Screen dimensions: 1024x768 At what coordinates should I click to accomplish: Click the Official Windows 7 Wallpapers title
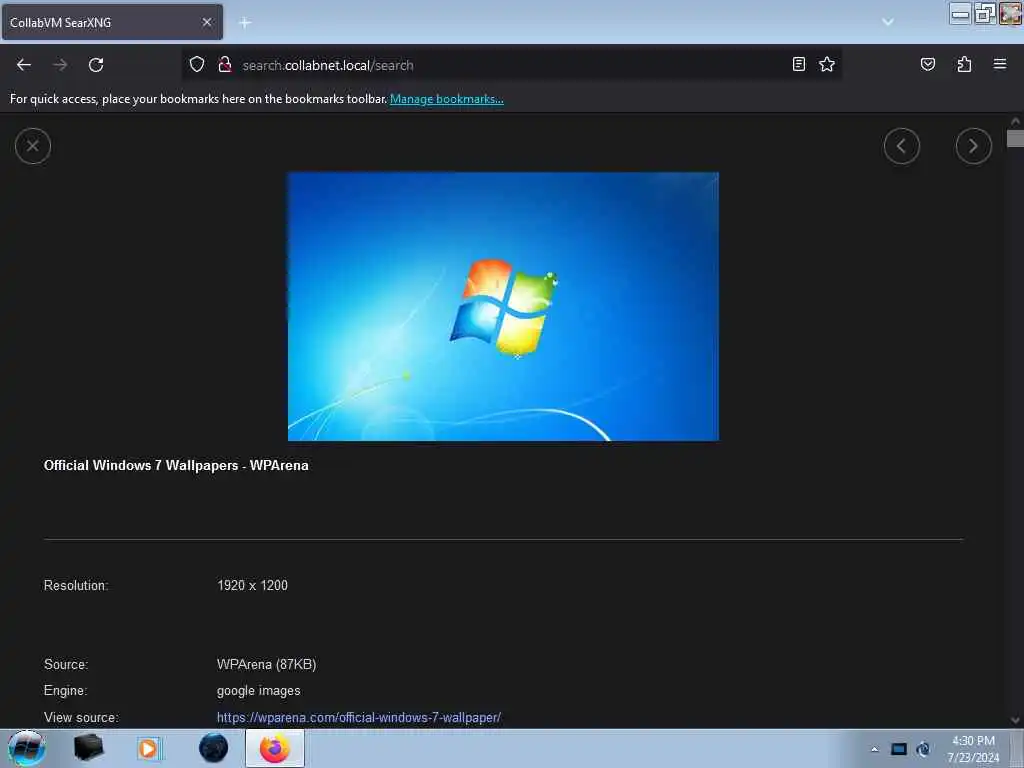coord(176,465)
